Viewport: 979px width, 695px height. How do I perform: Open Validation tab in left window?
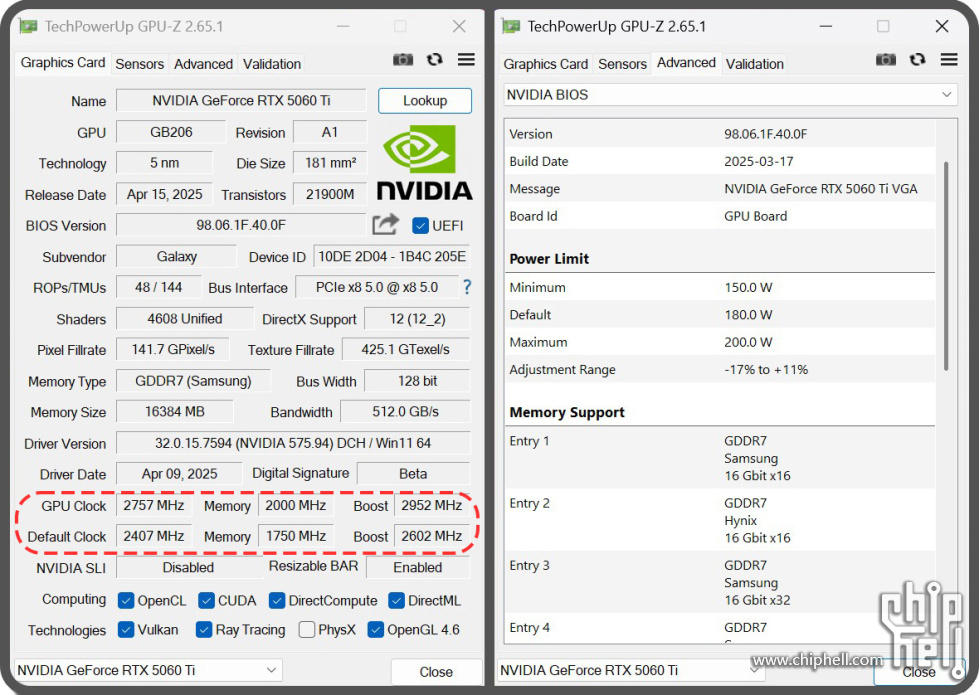click(272, 64)
